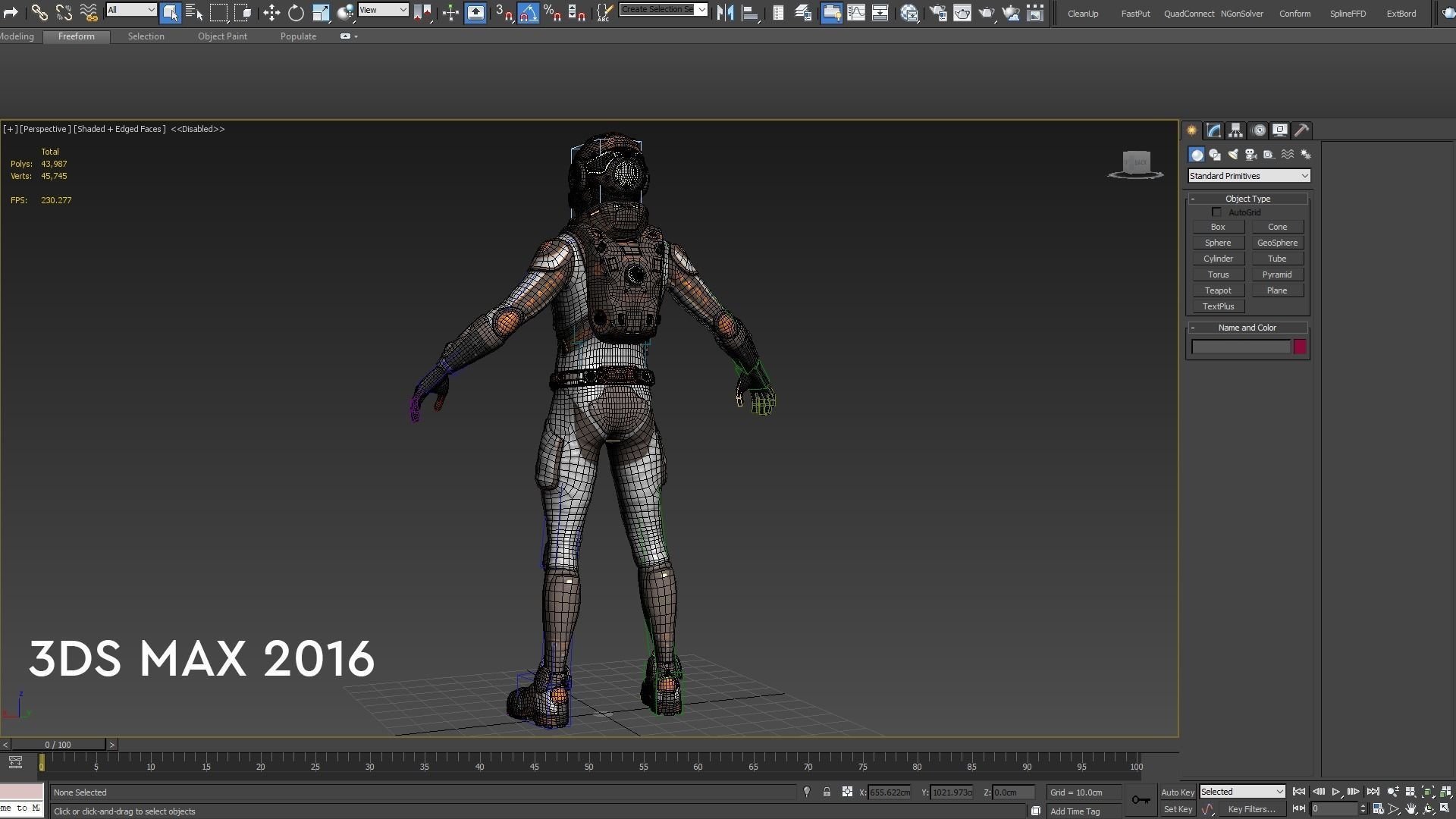Click the object name input field
Image resolution: width=1456 pixels, height=819 pixels.
click(x=1241, y=347)
